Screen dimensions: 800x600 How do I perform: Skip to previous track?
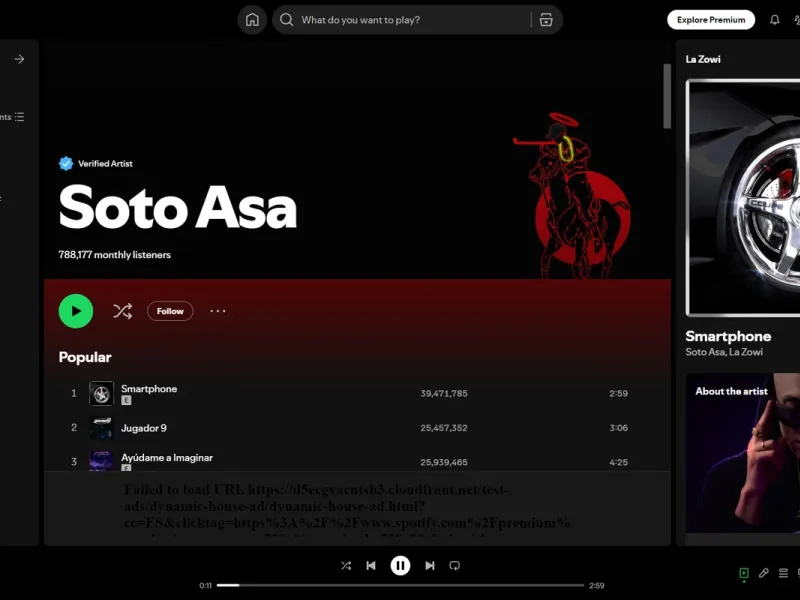(371, 565)
